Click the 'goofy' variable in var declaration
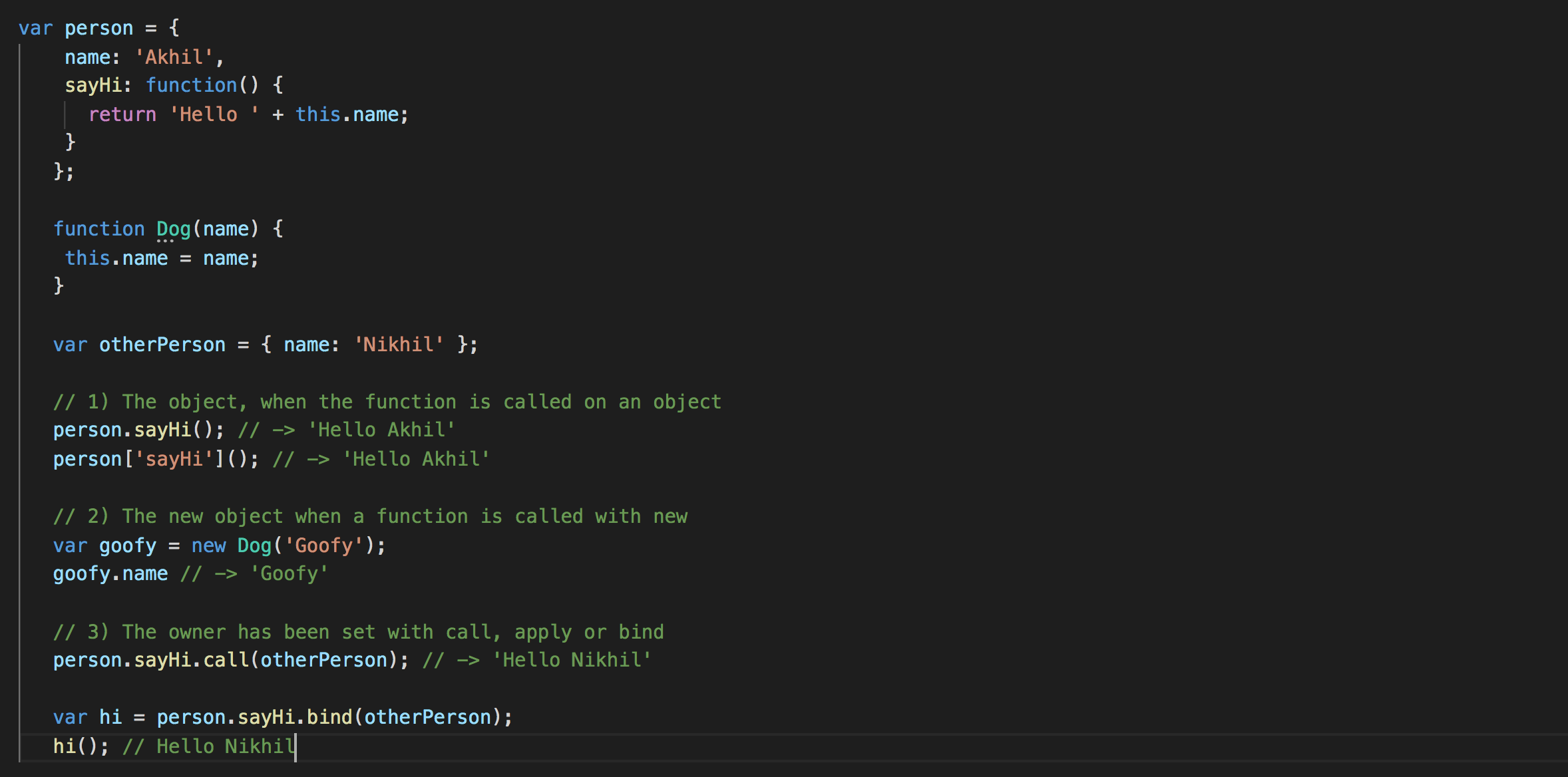 point(128,545)
